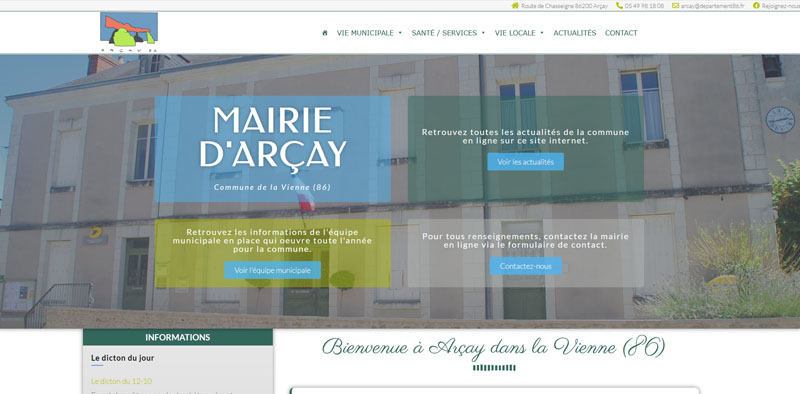Click the Voir les actualités button

[x=526, y=162]
